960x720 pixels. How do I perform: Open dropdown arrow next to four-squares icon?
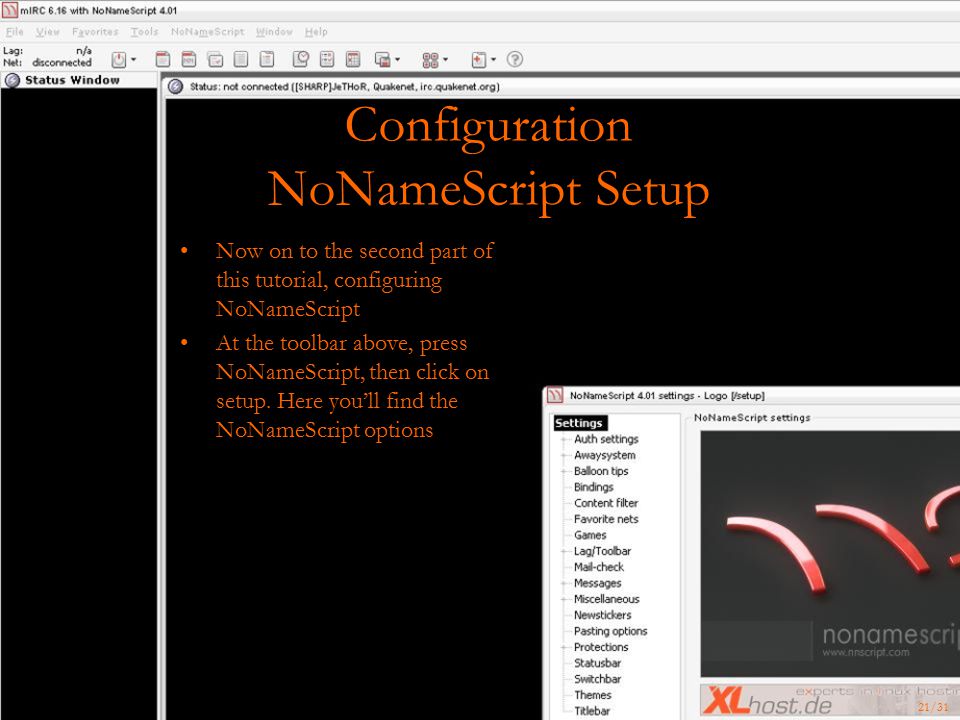pos(445,59)
